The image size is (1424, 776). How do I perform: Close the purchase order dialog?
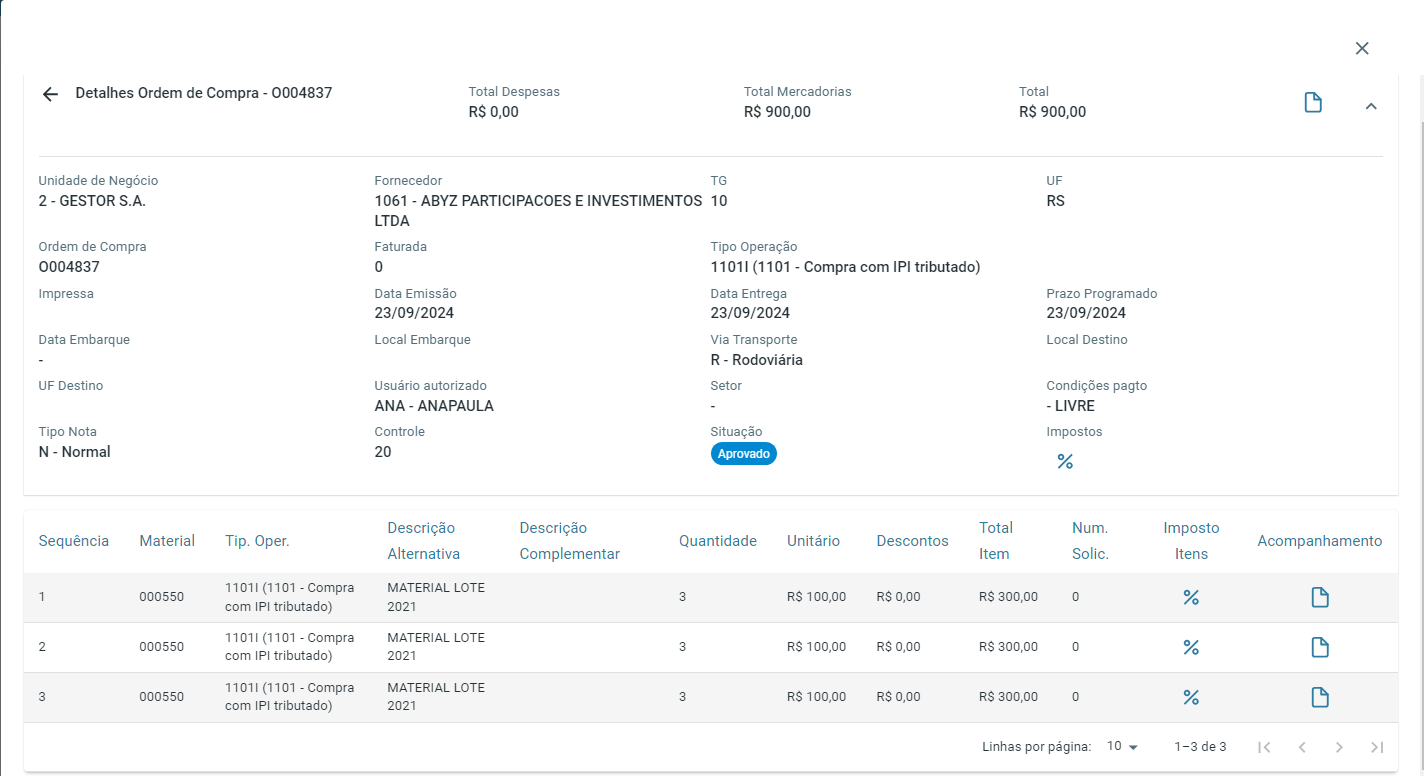[1362, 48]
